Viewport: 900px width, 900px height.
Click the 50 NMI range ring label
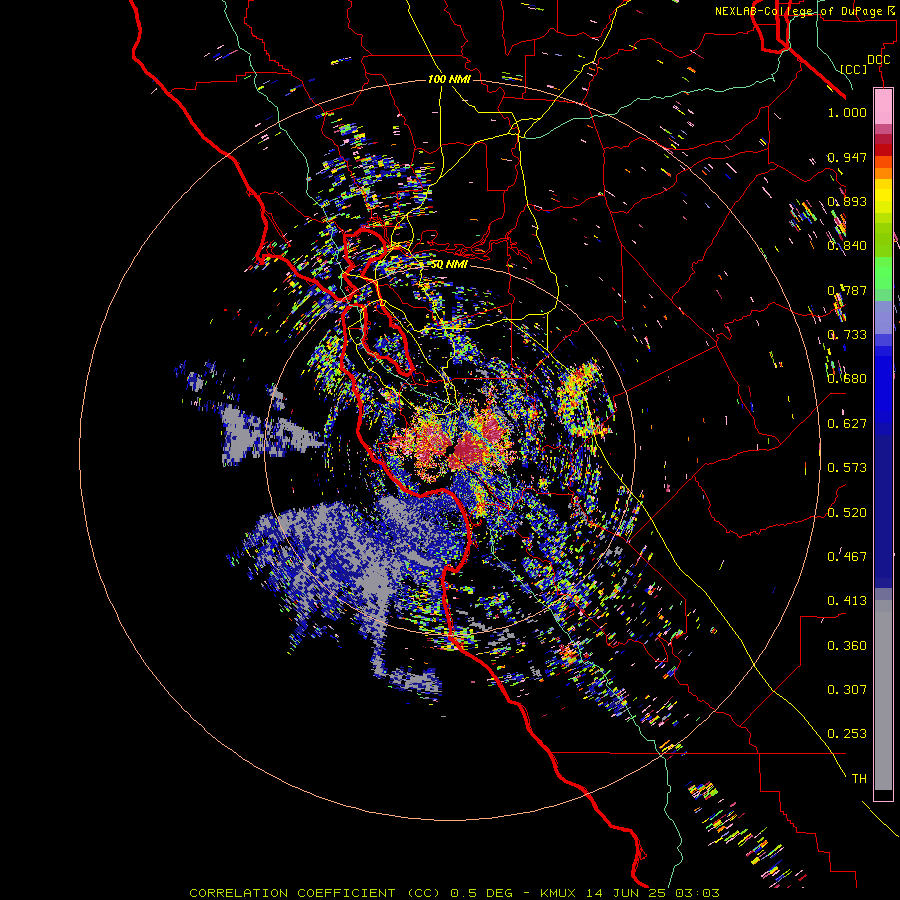click(x=449, y=265)
